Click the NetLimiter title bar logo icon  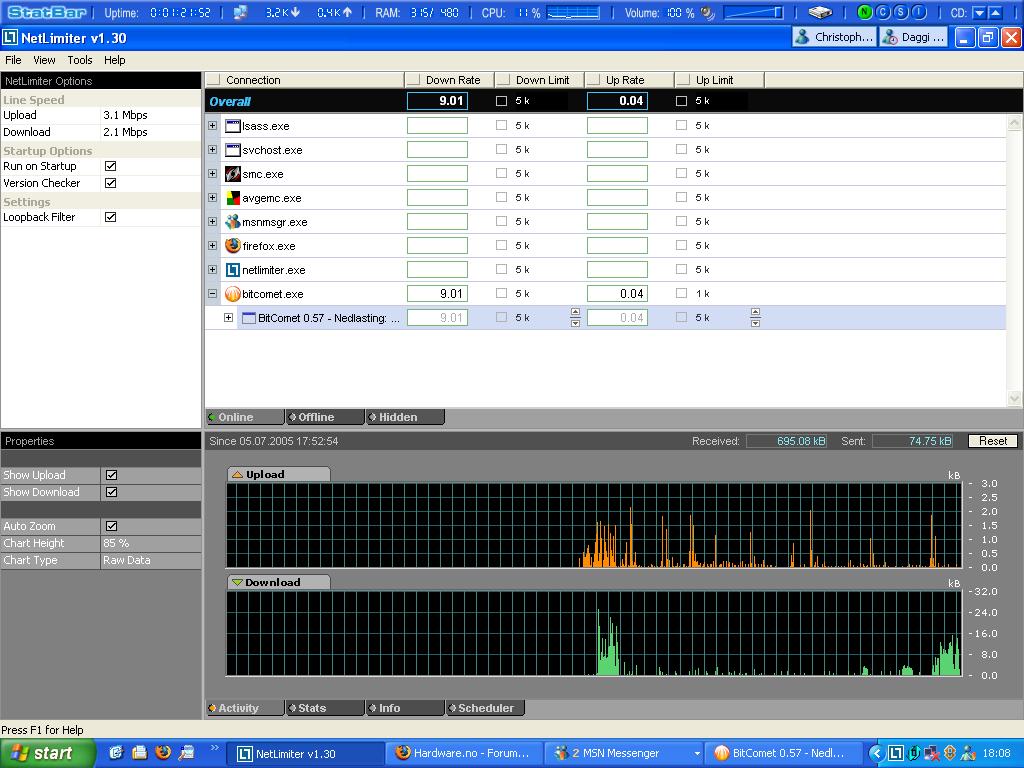10,38
